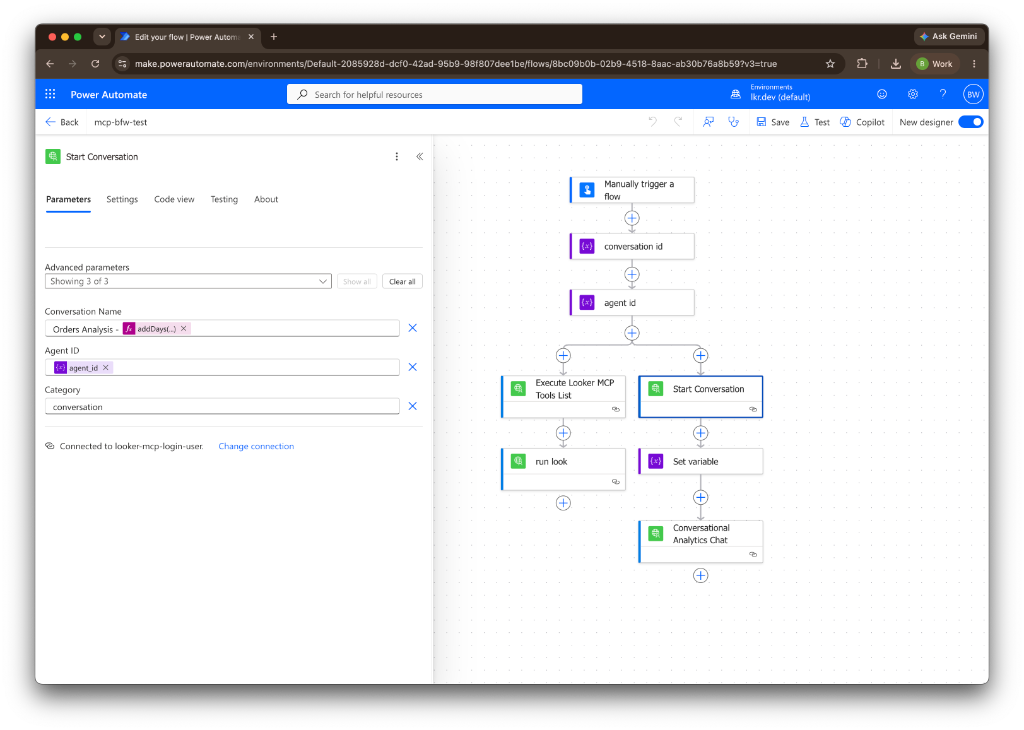
Task: Add step below conversation id node
Action: pyautogui.click(x=632, y=274)
